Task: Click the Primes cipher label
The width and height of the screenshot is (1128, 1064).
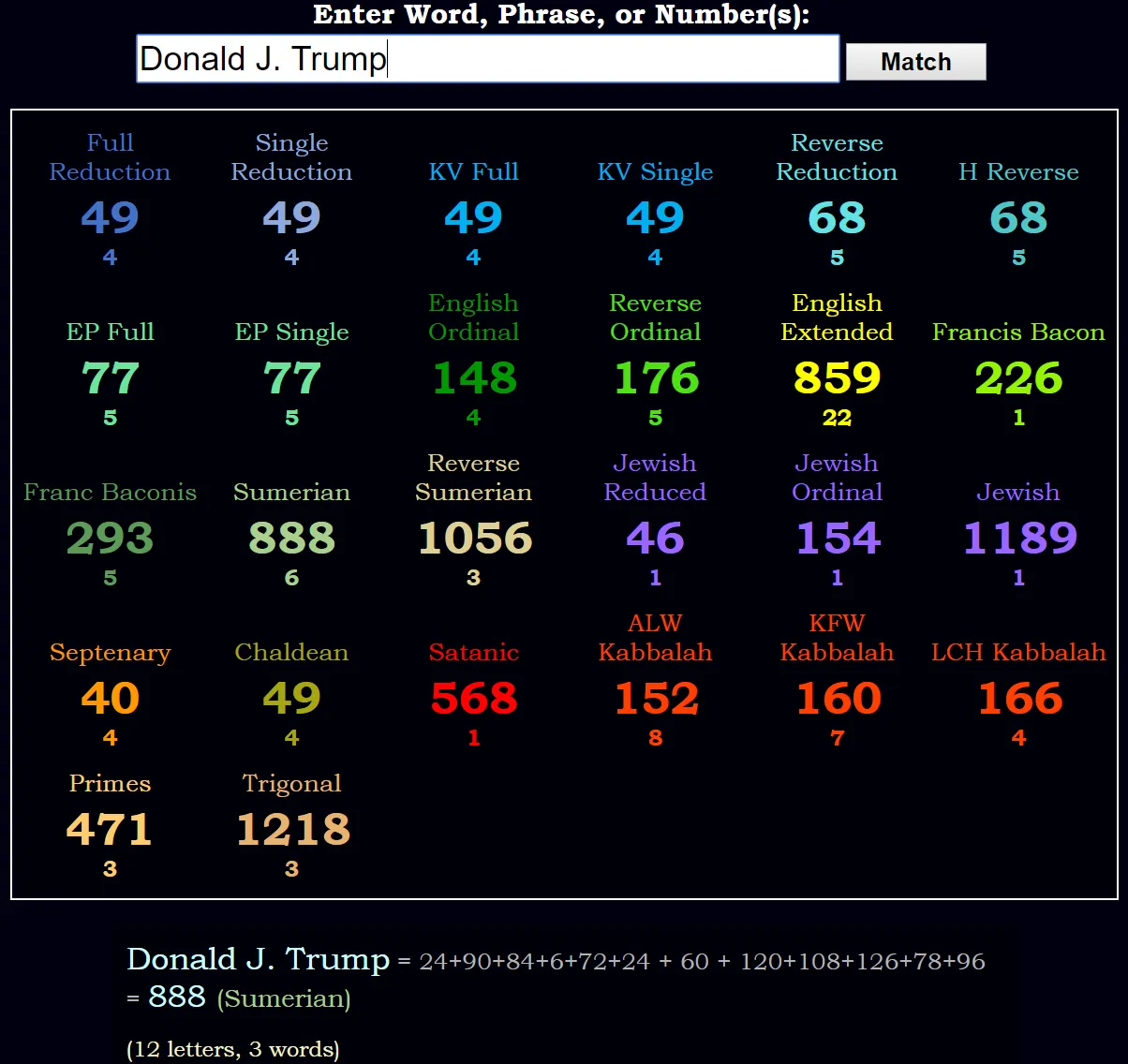Action: click(x=110, y=783)
